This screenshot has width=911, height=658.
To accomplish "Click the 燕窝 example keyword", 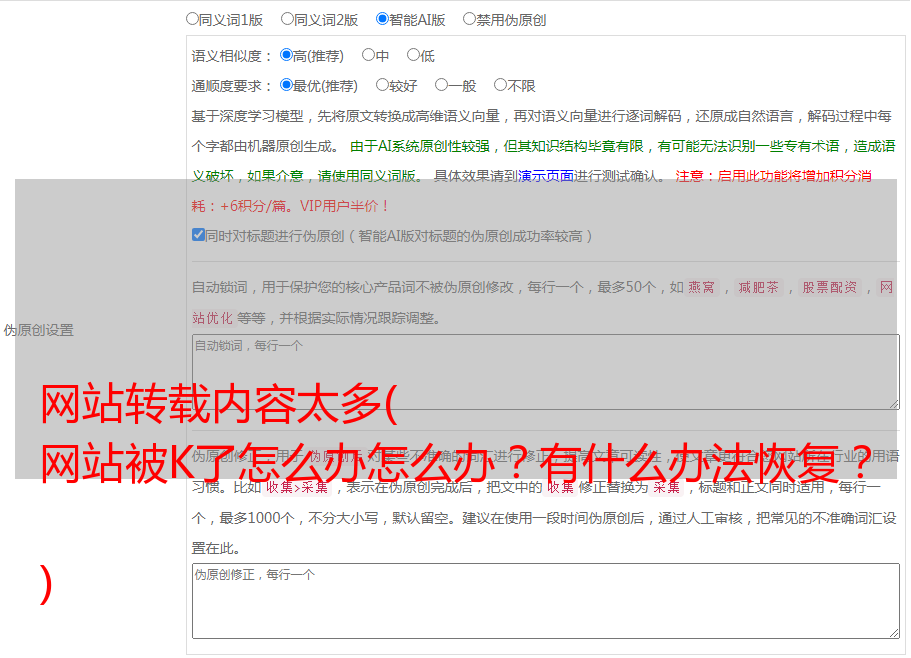I will [701, 287].
